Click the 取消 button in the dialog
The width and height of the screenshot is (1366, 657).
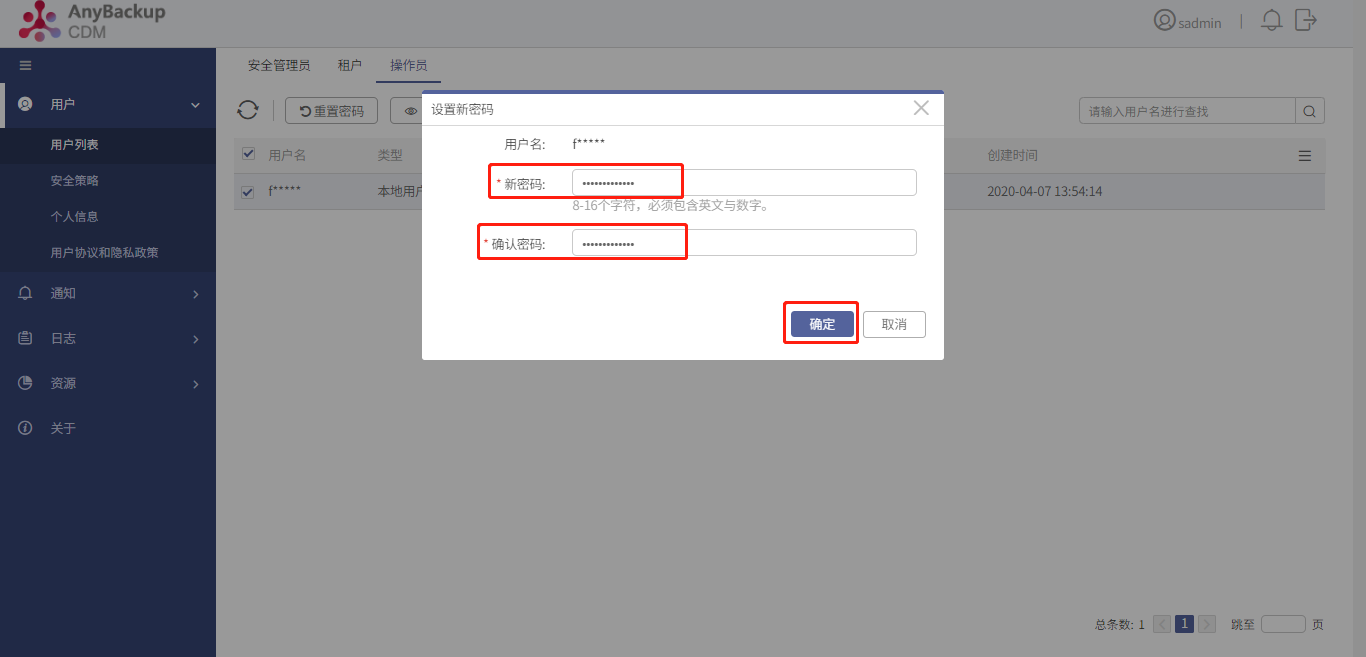coord(894,324)
